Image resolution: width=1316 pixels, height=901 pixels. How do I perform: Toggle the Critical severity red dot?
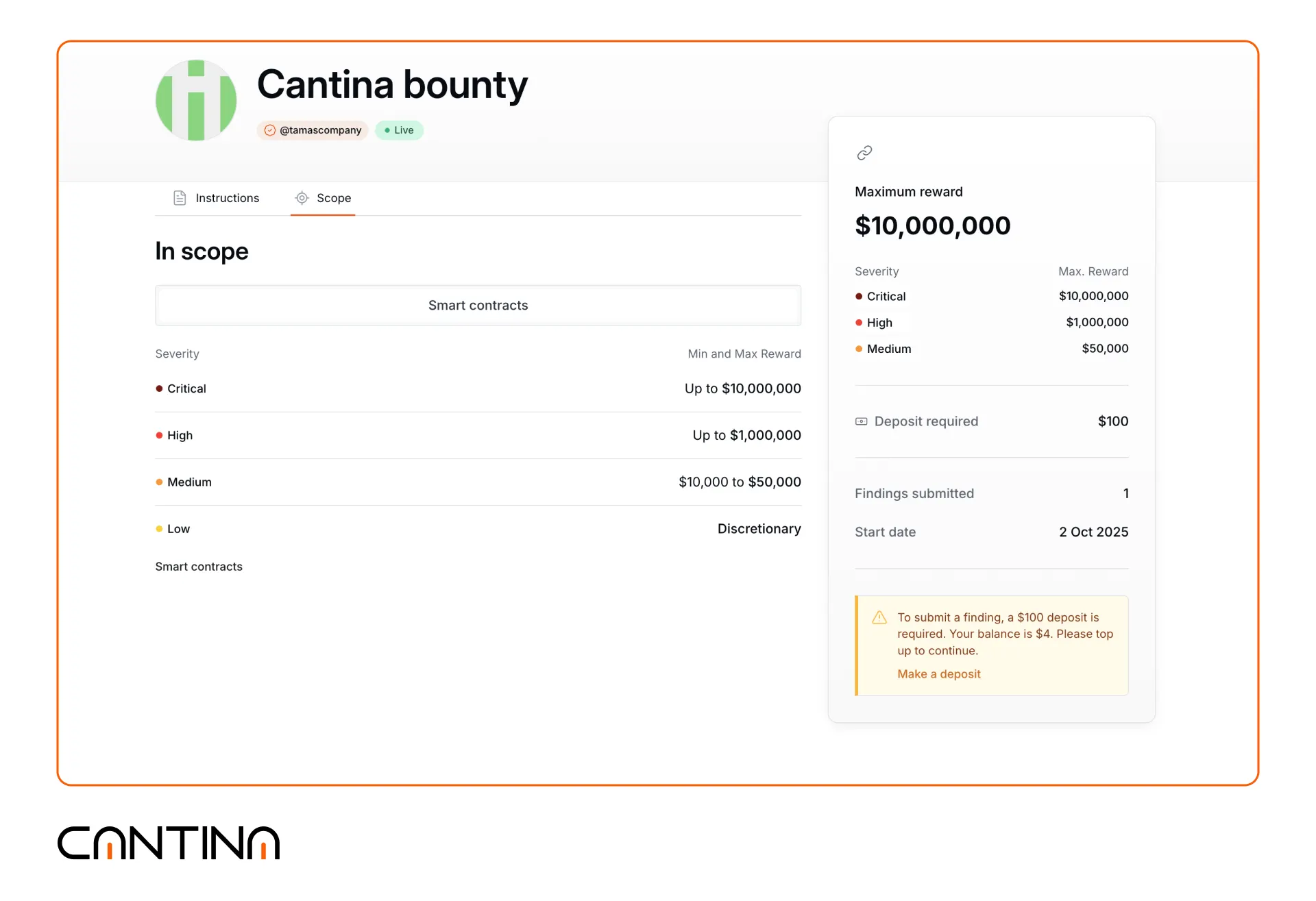159,388
